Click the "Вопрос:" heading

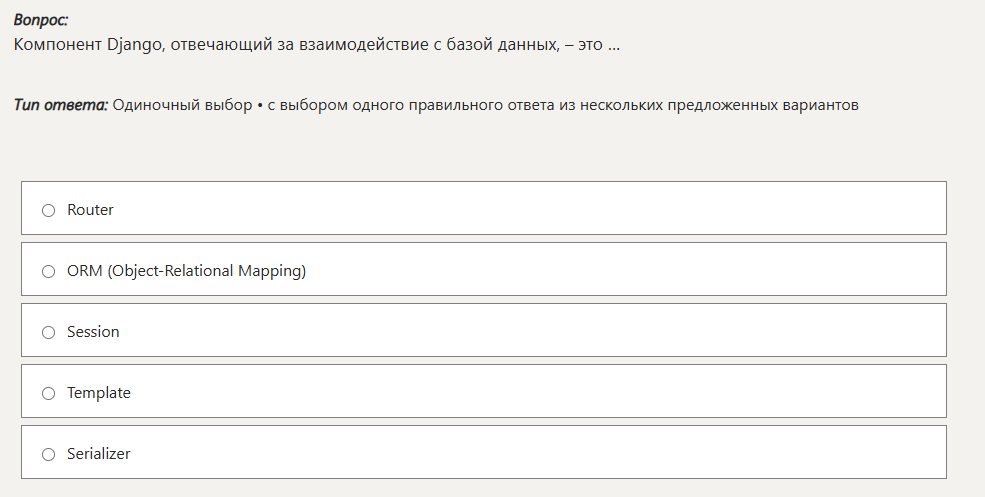(41, 20)
